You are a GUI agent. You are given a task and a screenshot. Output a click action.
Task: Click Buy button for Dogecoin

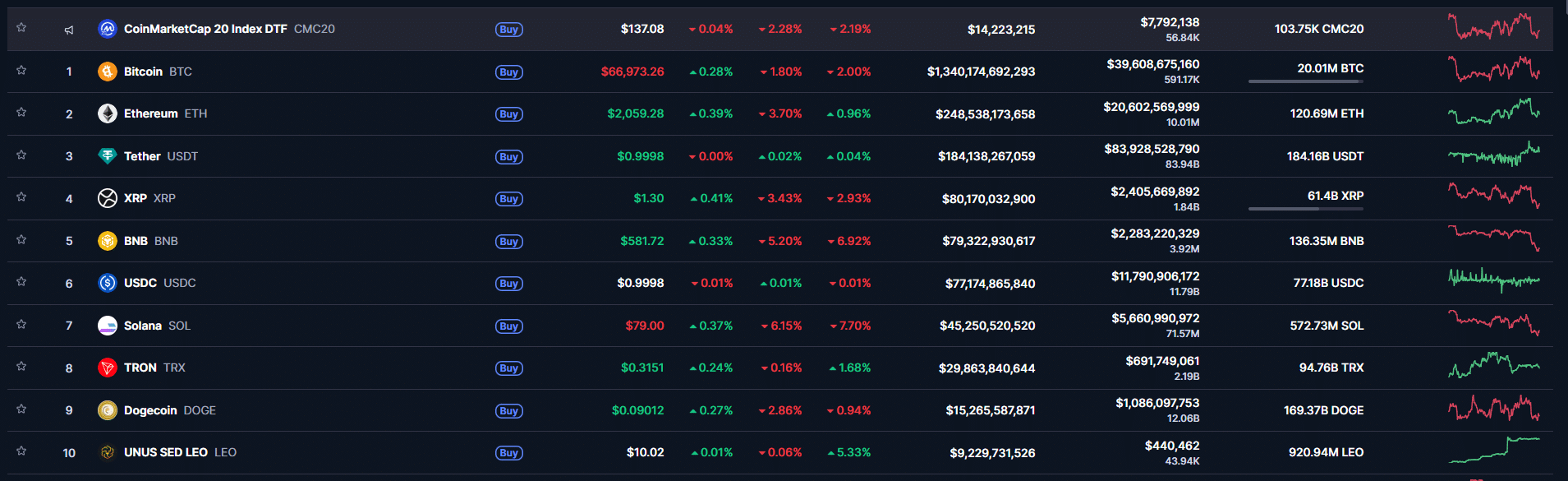pyautogui.click(x=509, y=411)
